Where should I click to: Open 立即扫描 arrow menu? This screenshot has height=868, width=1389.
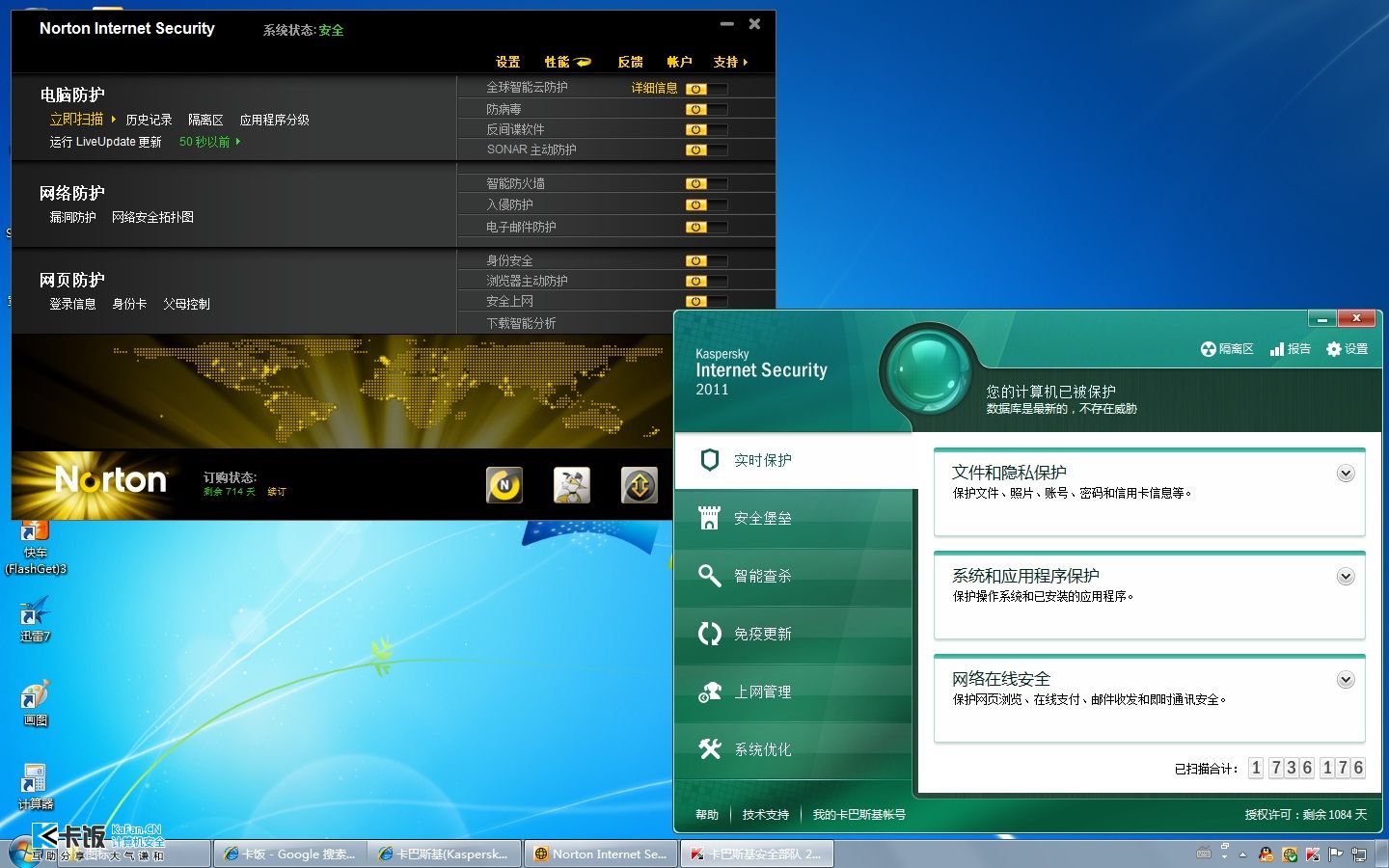(114, 120)
